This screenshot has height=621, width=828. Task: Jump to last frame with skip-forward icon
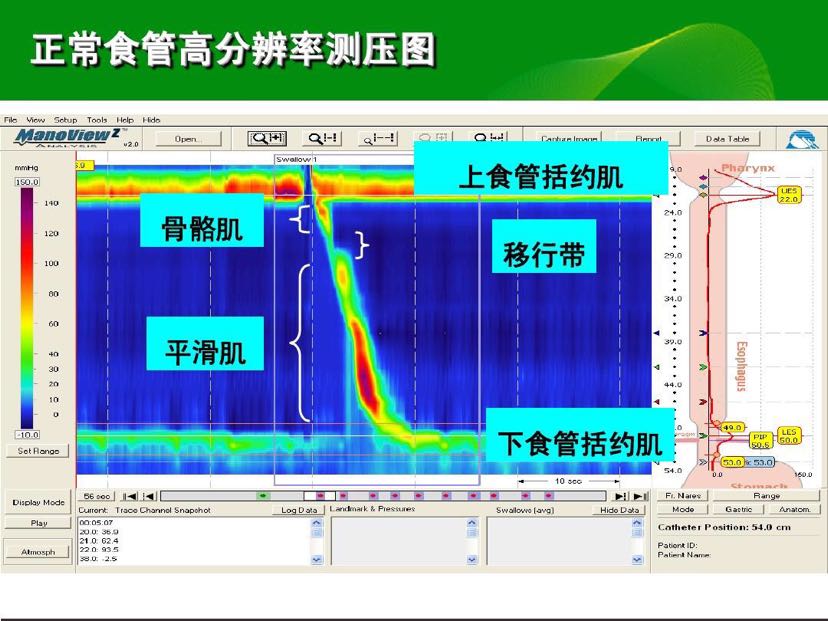tap(640, 495)
